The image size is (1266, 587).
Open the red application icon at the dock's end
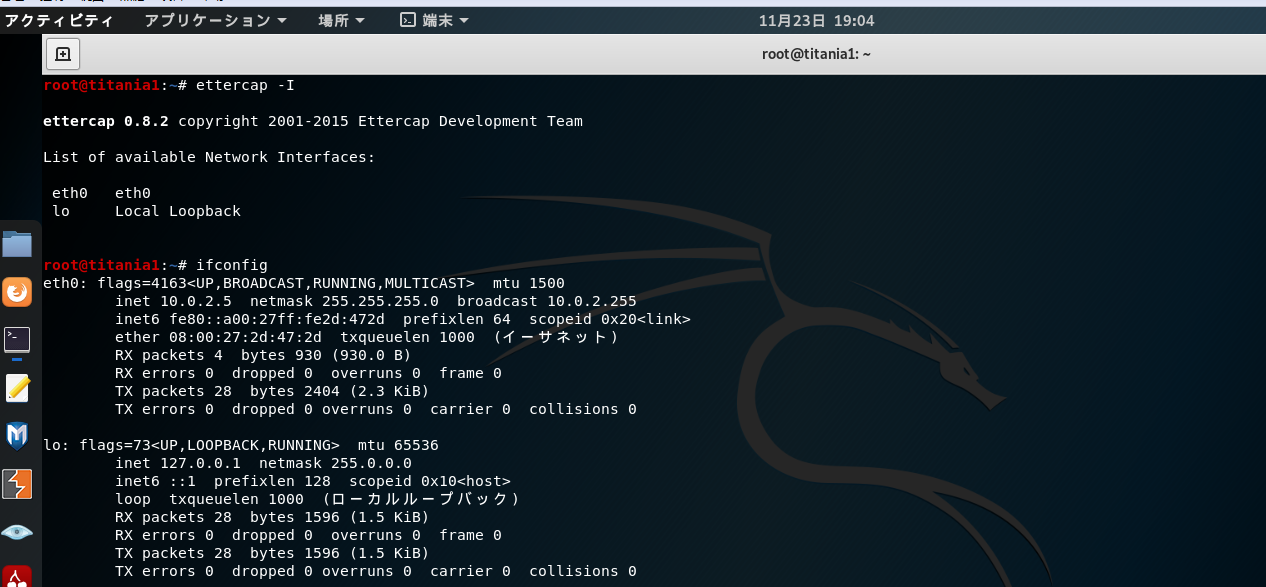(17, 576)
